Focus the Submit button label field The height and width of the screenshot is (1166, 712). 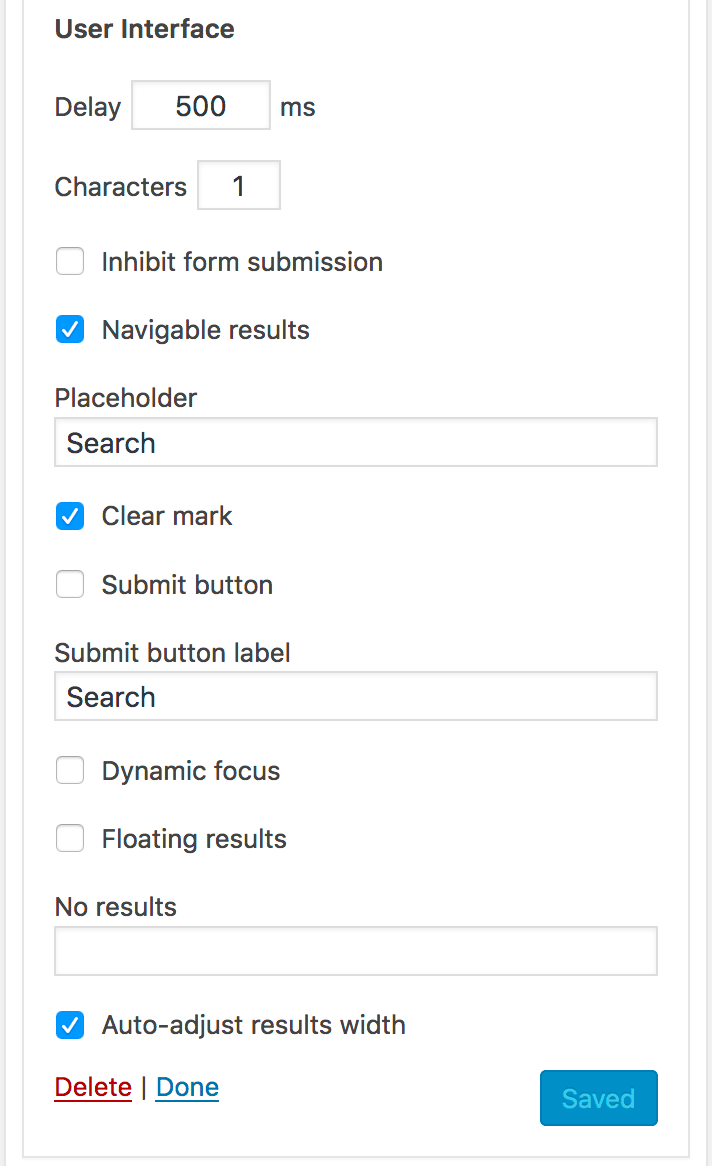[x=355, y=695]
